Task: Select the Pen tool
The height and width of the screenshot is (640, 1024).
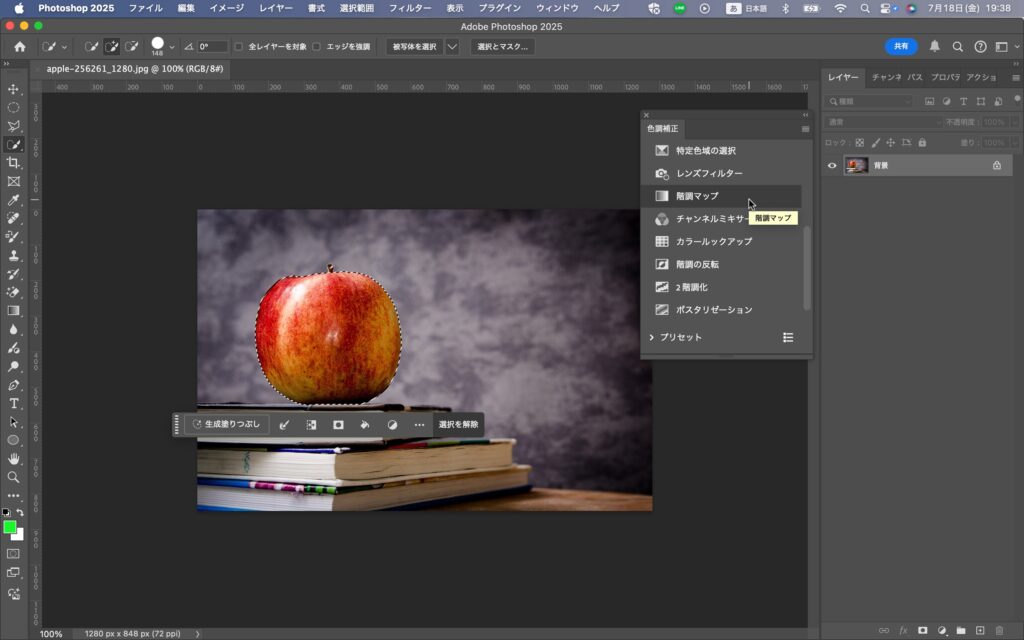Action: 13,385
